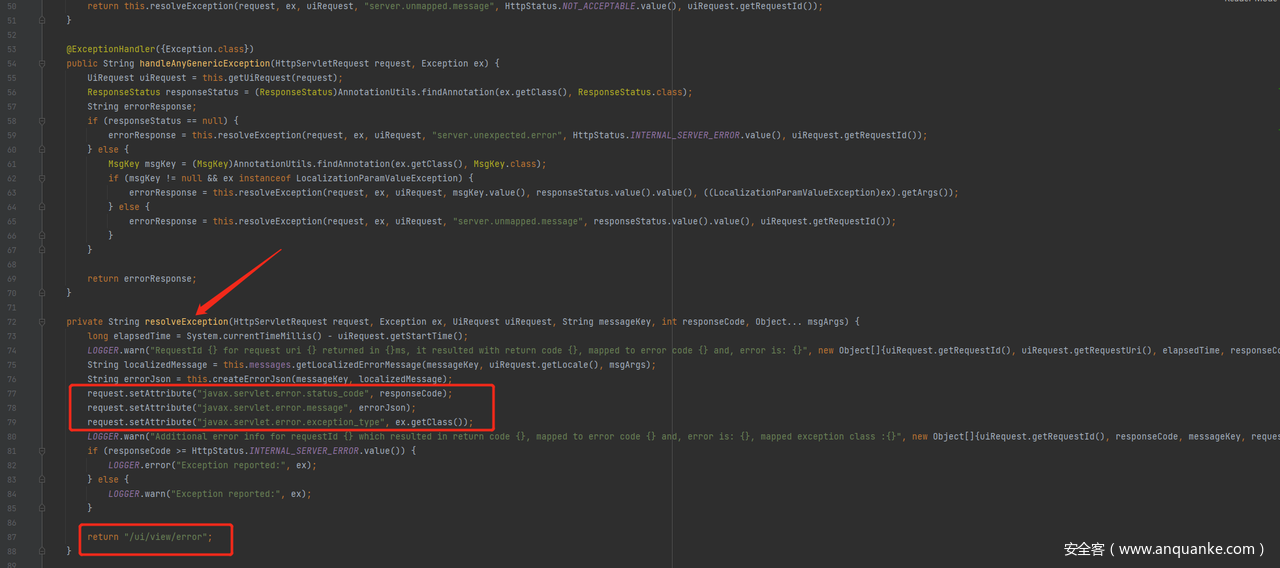Screen dimensions: 1280x568
Task: Fold the 'if (responseStatus == null)' block
Action: click(42, 120)
